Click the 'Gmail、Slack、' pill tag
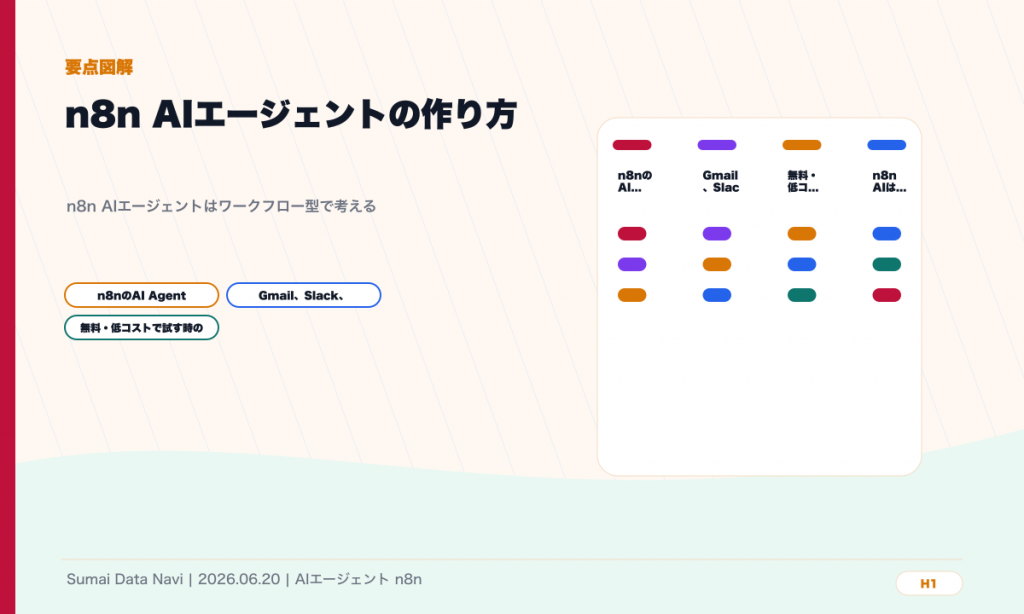Viewport: 1024px width, 614px height. pos(304,295)
